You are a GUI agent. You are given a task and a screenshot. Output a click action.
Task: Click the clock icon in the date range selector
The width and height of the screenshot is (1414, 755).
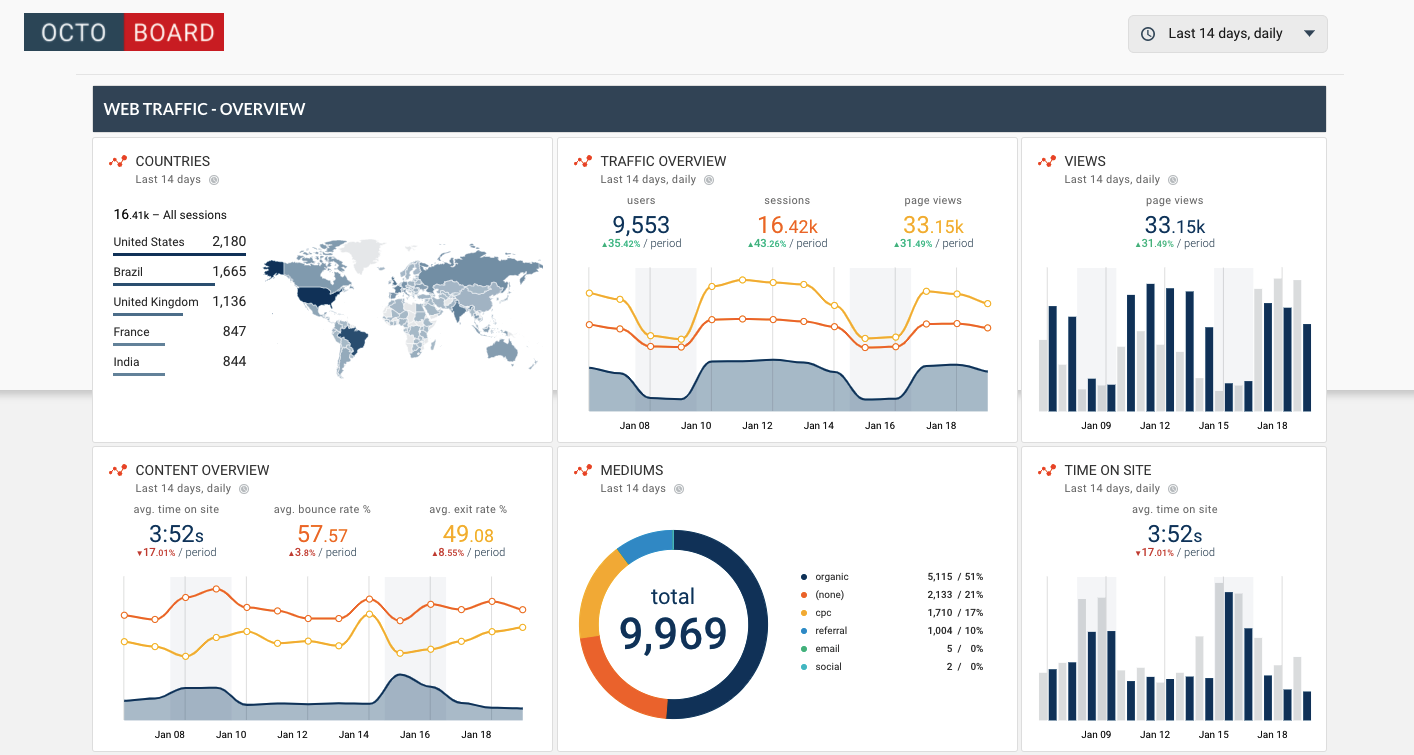coord(1148,34)
